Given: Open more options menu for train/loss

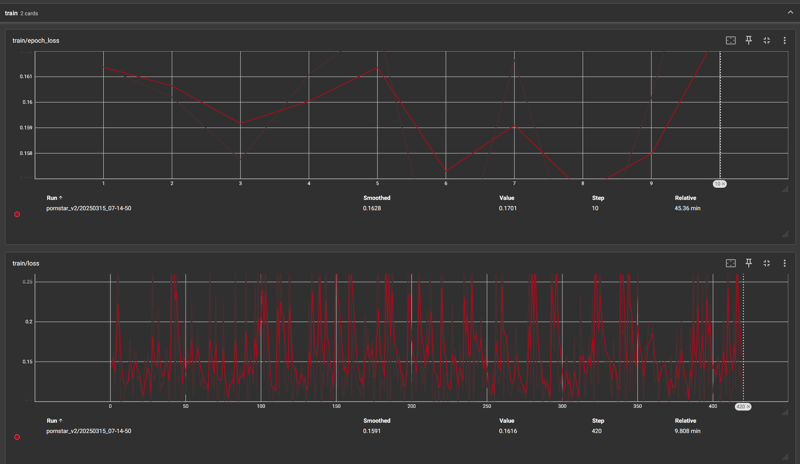Looking at the screenshot, I should pyautogui.click(x=784, y=263).
